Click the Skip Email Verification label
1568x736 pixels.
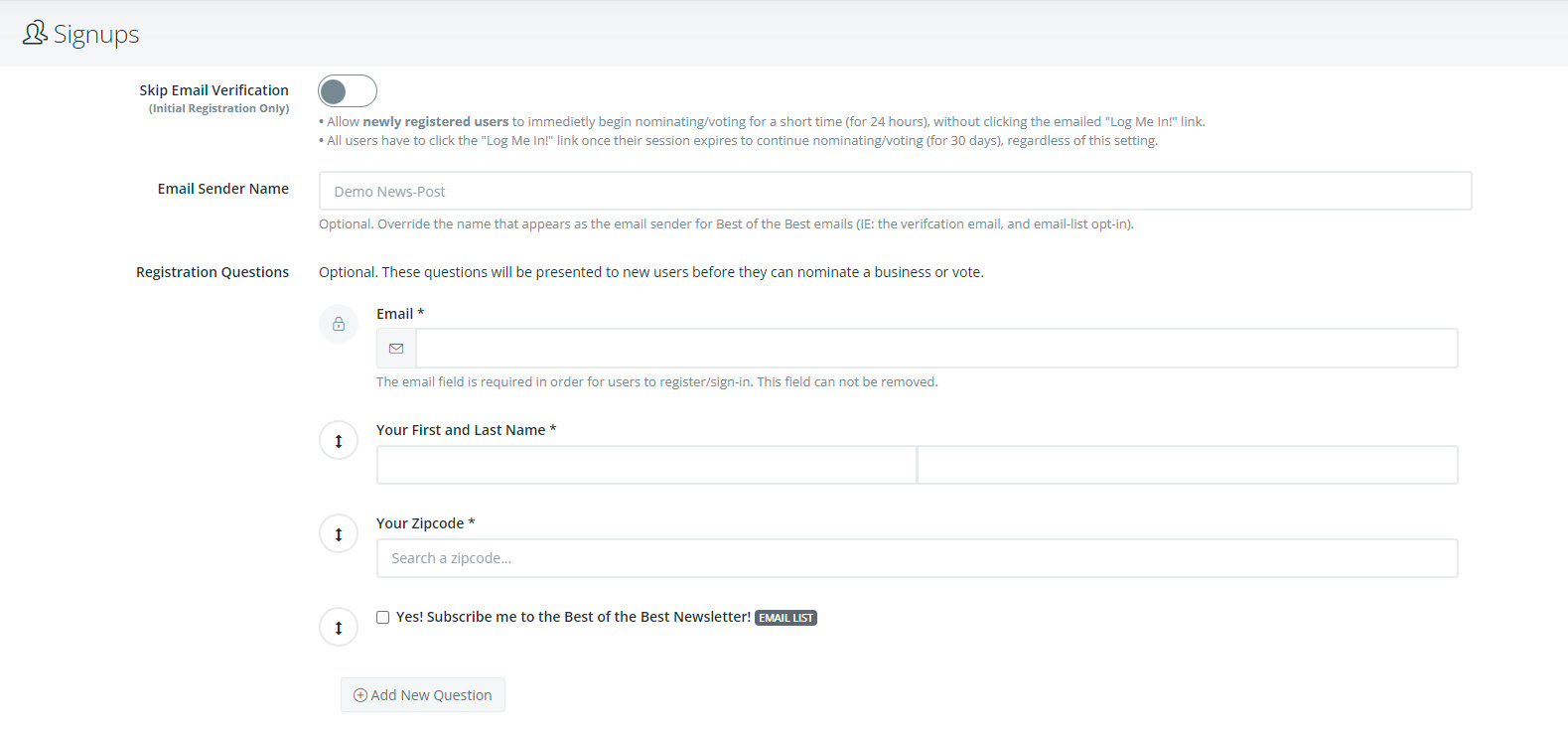pyautogui.click(x=214, y=90)
